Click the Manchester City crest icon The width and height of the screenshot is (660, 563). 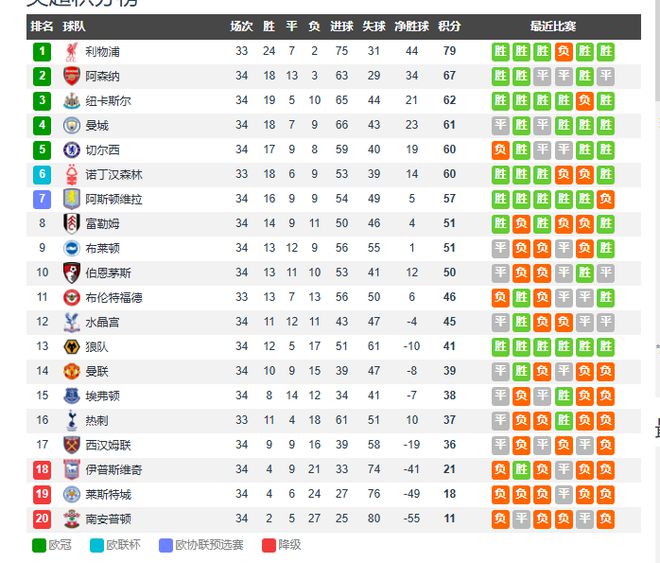[71, 125]
